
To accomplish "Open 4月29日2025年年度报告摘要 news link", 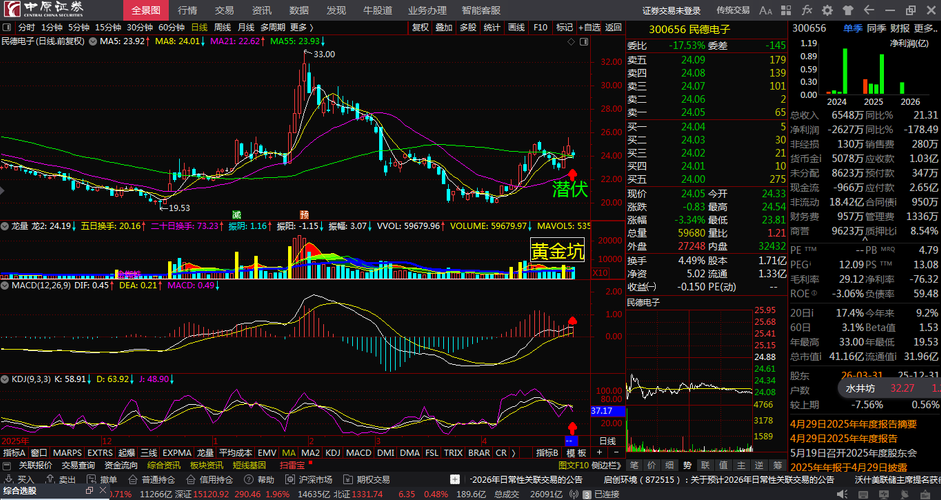I will click(853, 424).
